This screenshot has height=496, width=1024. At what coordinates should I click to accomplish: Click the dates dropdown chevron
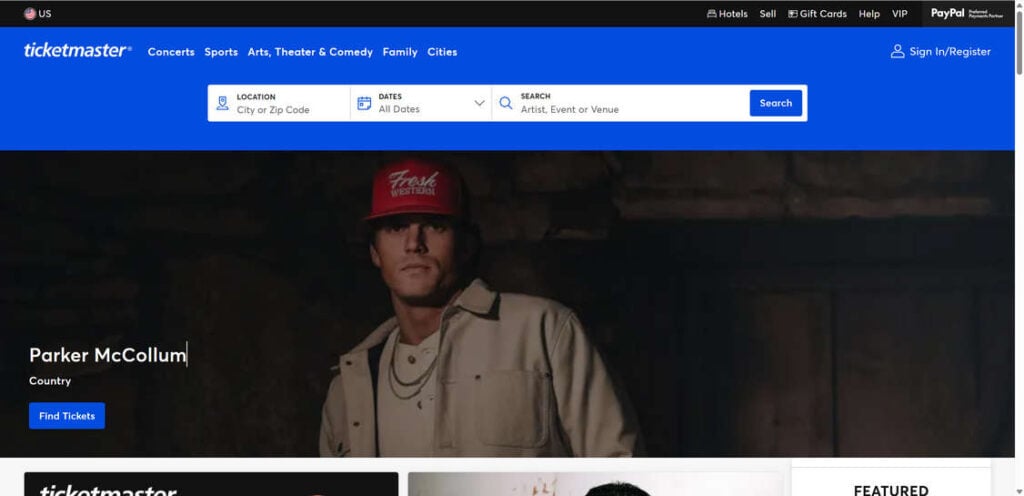click(479, 103)
